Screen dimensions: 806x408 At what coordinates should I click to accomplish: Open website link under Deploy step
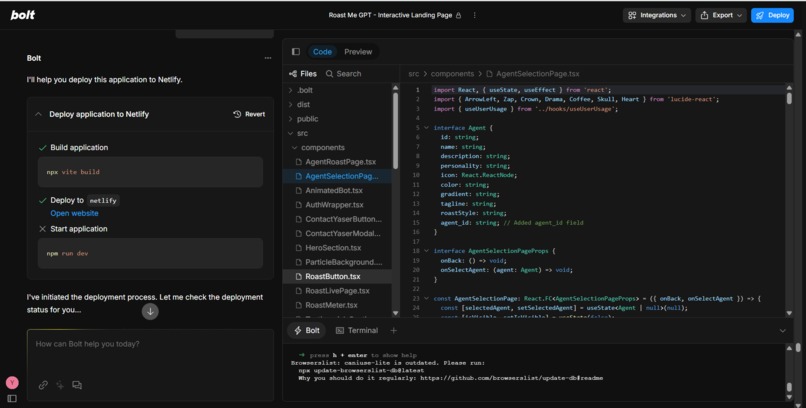pos(74,213)
